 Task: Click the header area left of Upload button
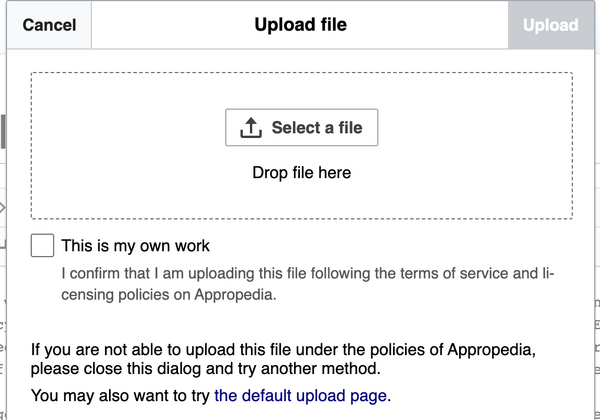[427, 25]
